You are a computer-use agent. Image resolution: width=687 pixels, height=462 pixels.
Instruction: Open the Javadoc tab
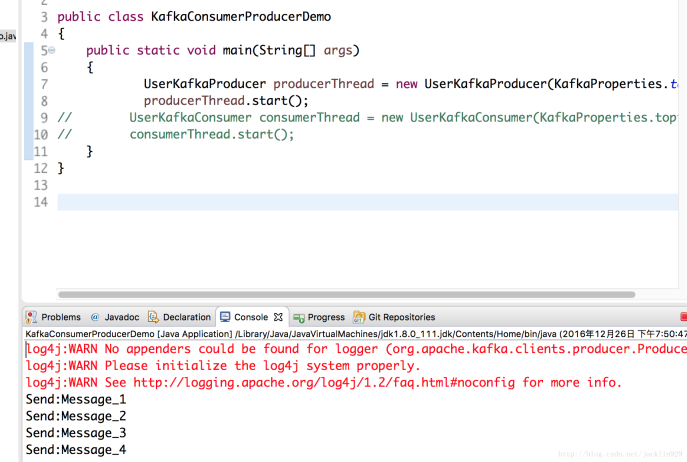click(x=115, y=317)
